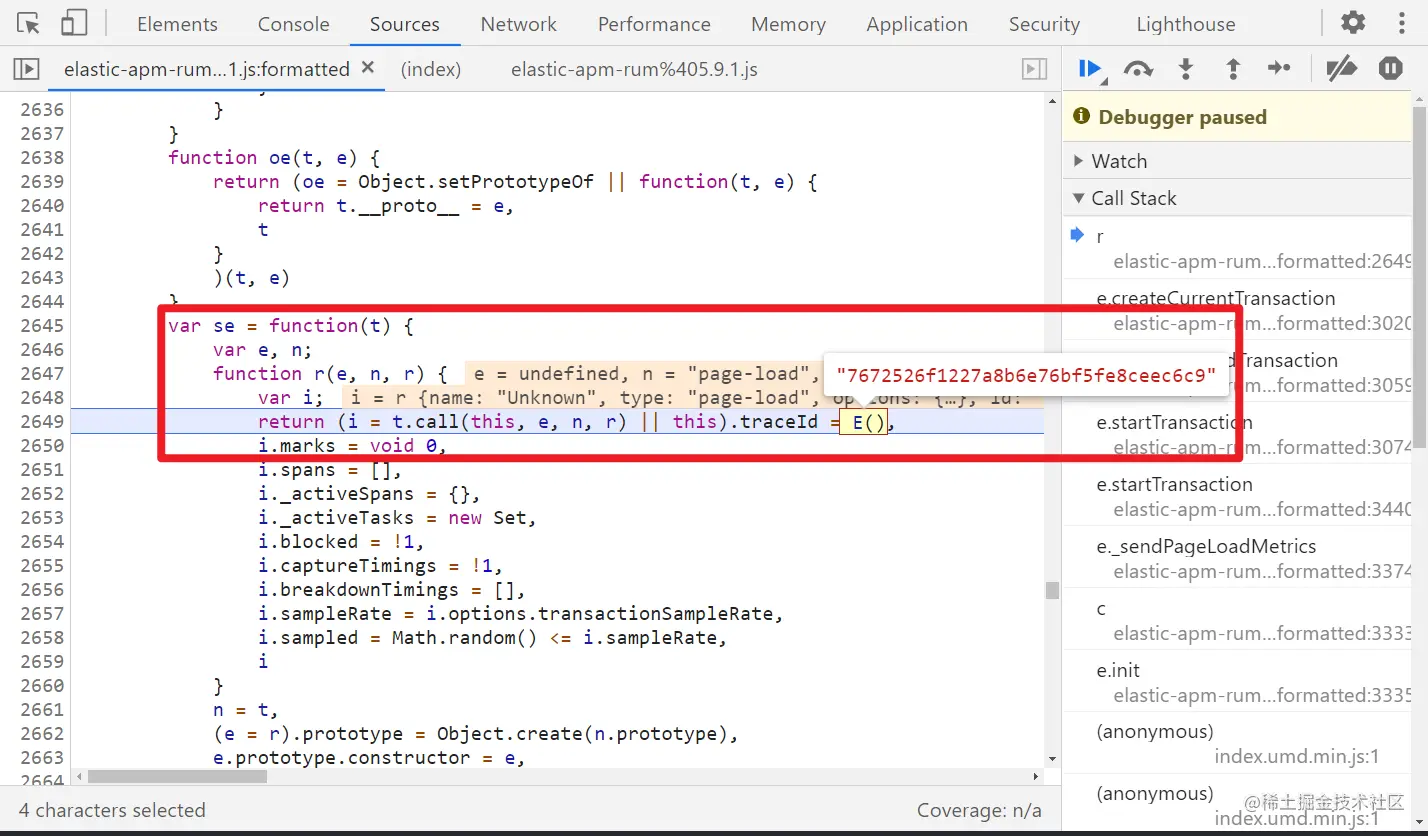Viewport: 1428px width, 836px height.
Task: Open the Performance panel
Action: point(654,24)
